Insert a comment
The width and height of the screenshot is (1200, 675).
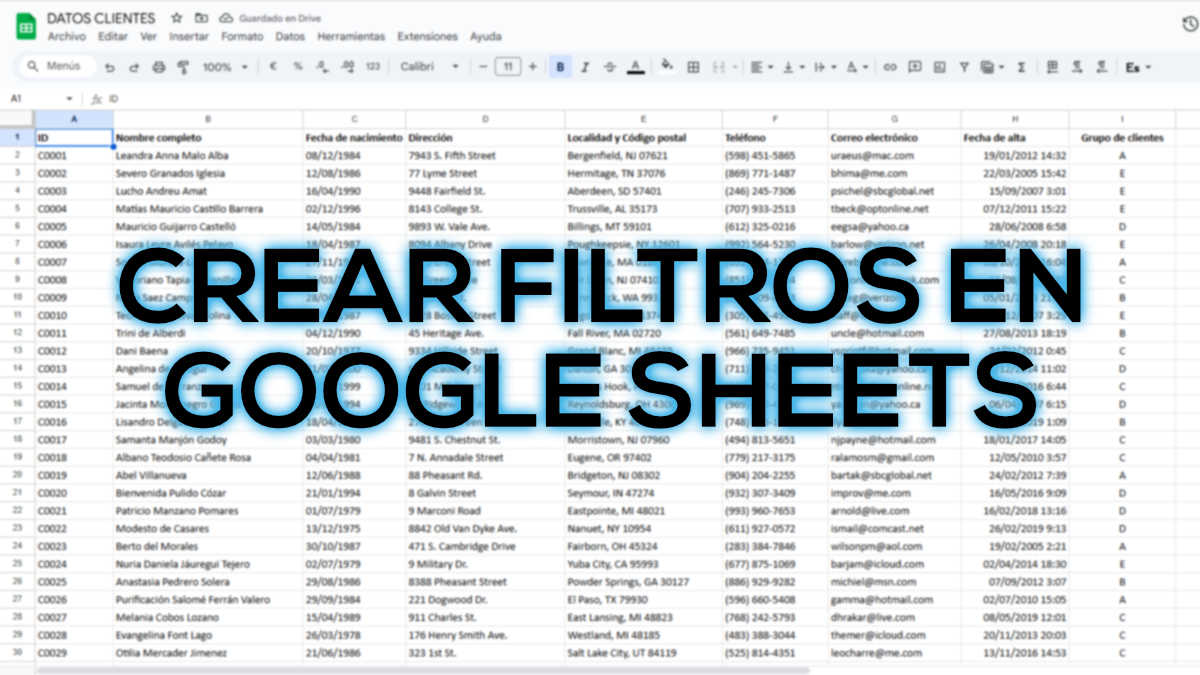[x=915, y=67]
